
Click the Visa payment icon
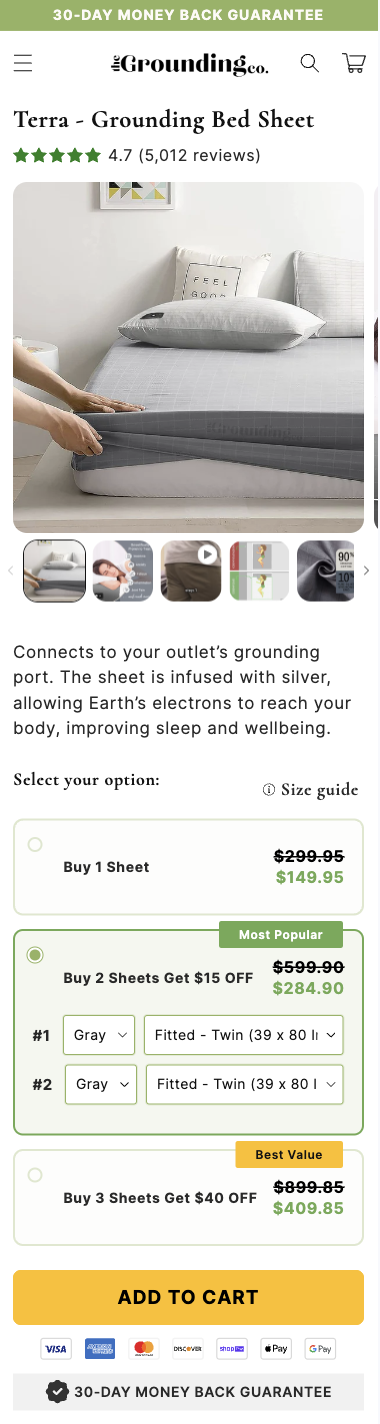[56, 1349]
